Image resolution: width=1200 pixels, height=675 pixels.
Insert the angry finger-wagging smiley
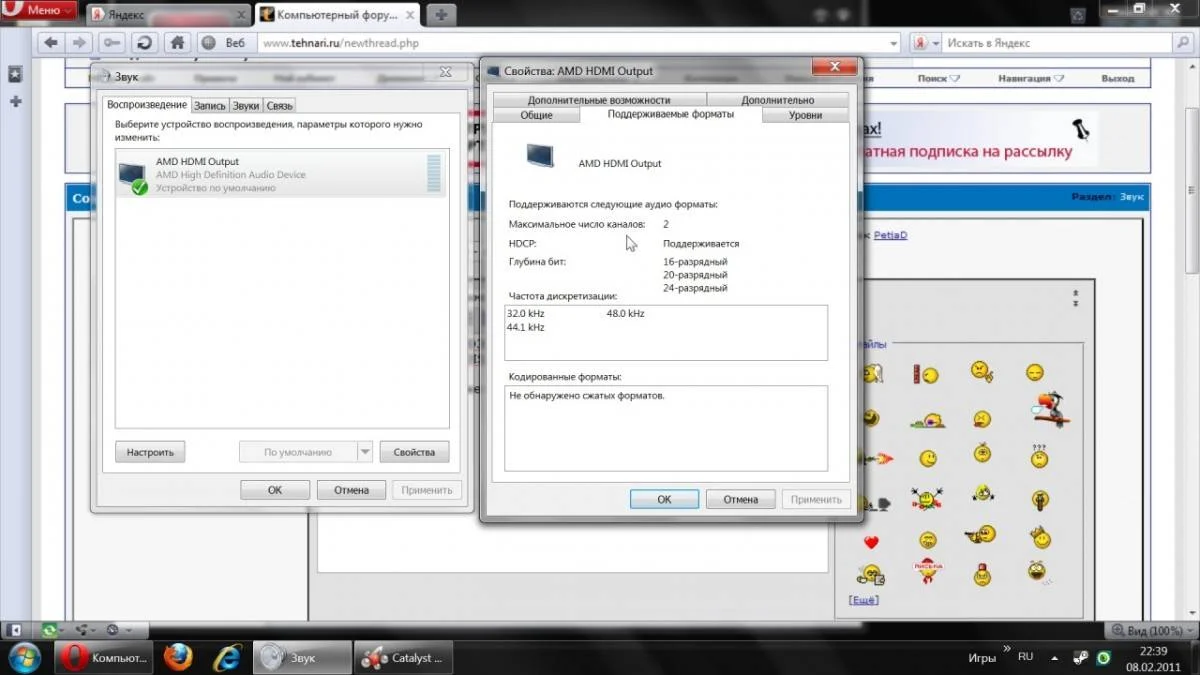tap(981, 371)
